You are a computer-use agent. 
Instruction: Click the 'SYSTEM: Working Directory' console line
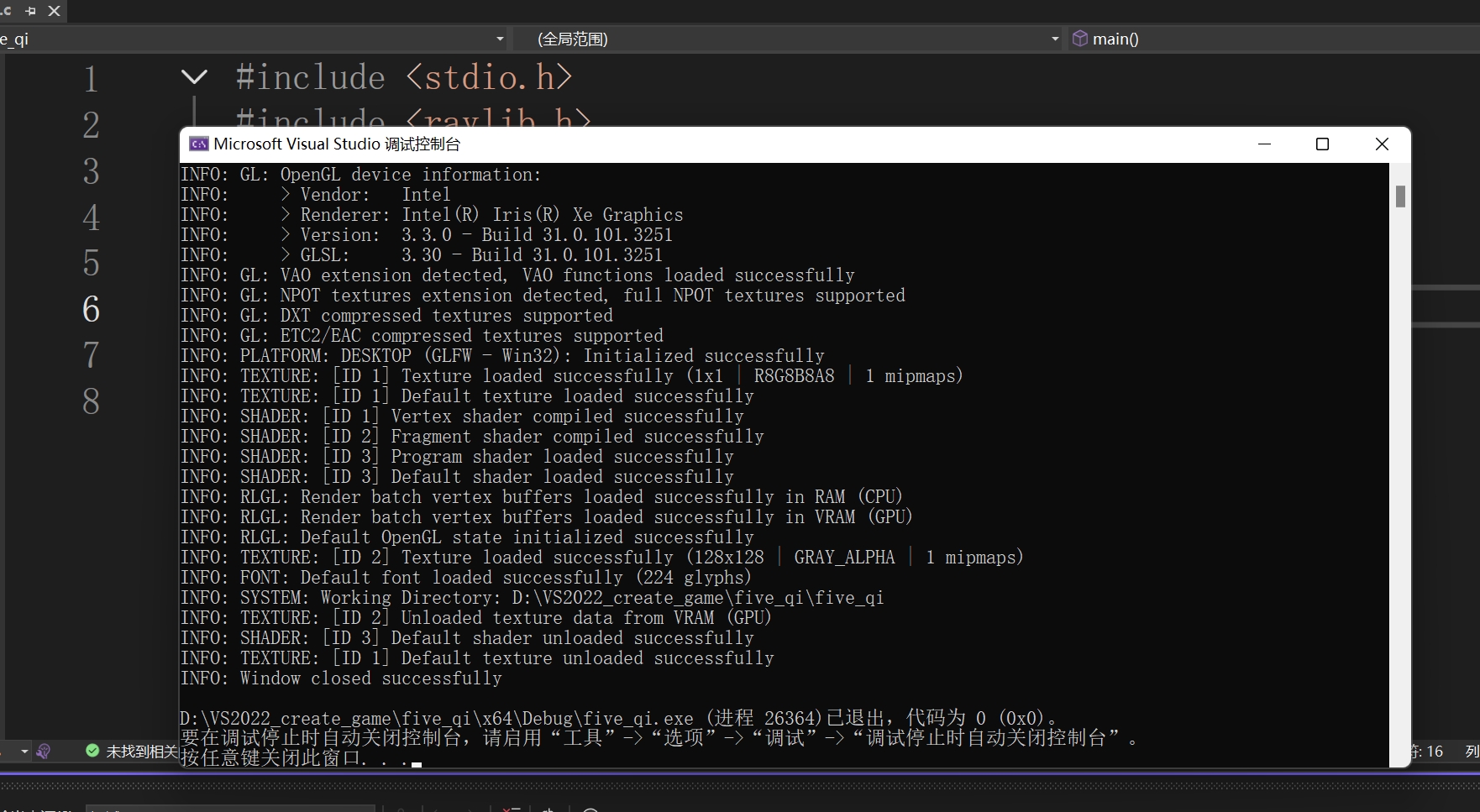point(533,598)
